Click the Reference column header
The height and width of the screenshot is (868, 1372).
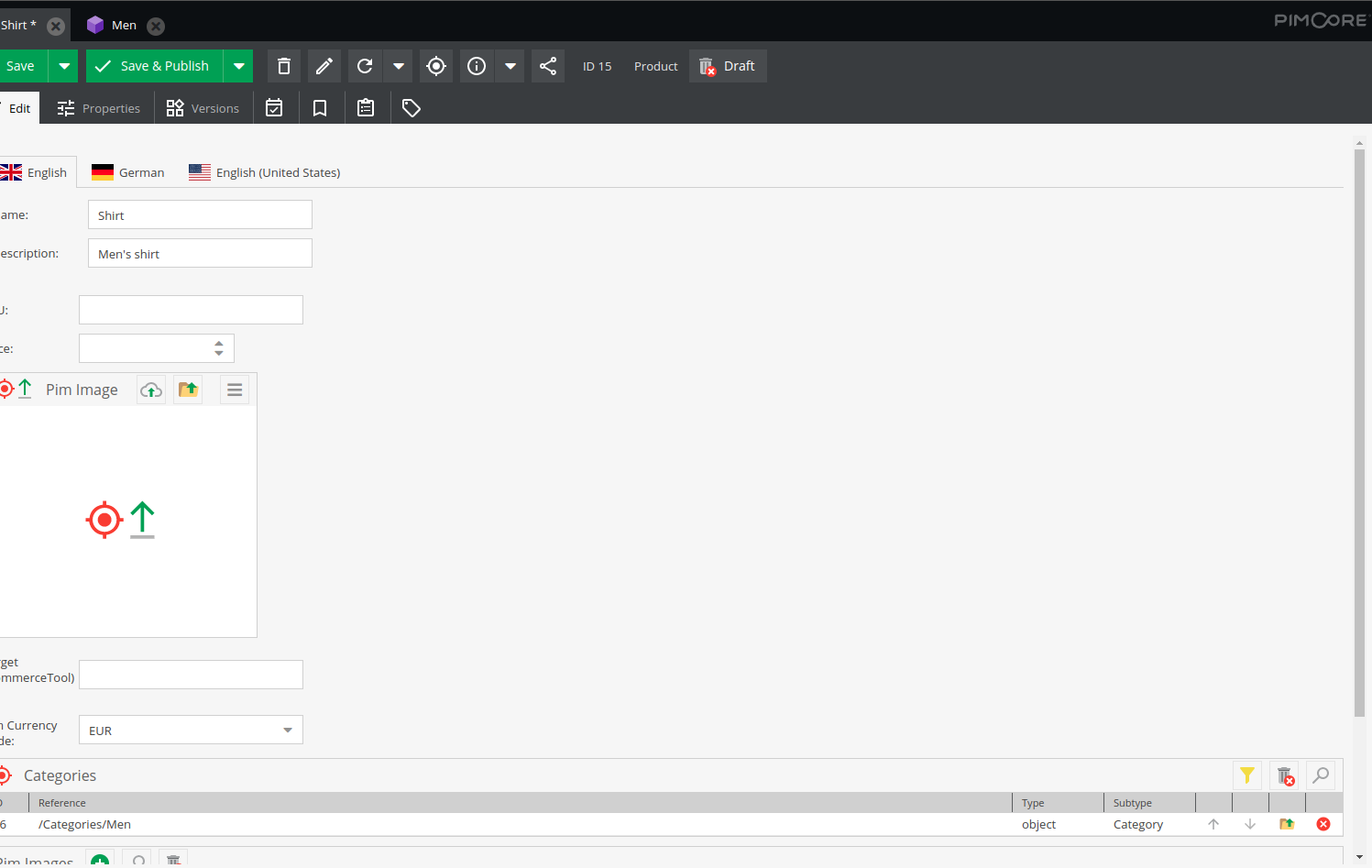(x=520, y=803)
